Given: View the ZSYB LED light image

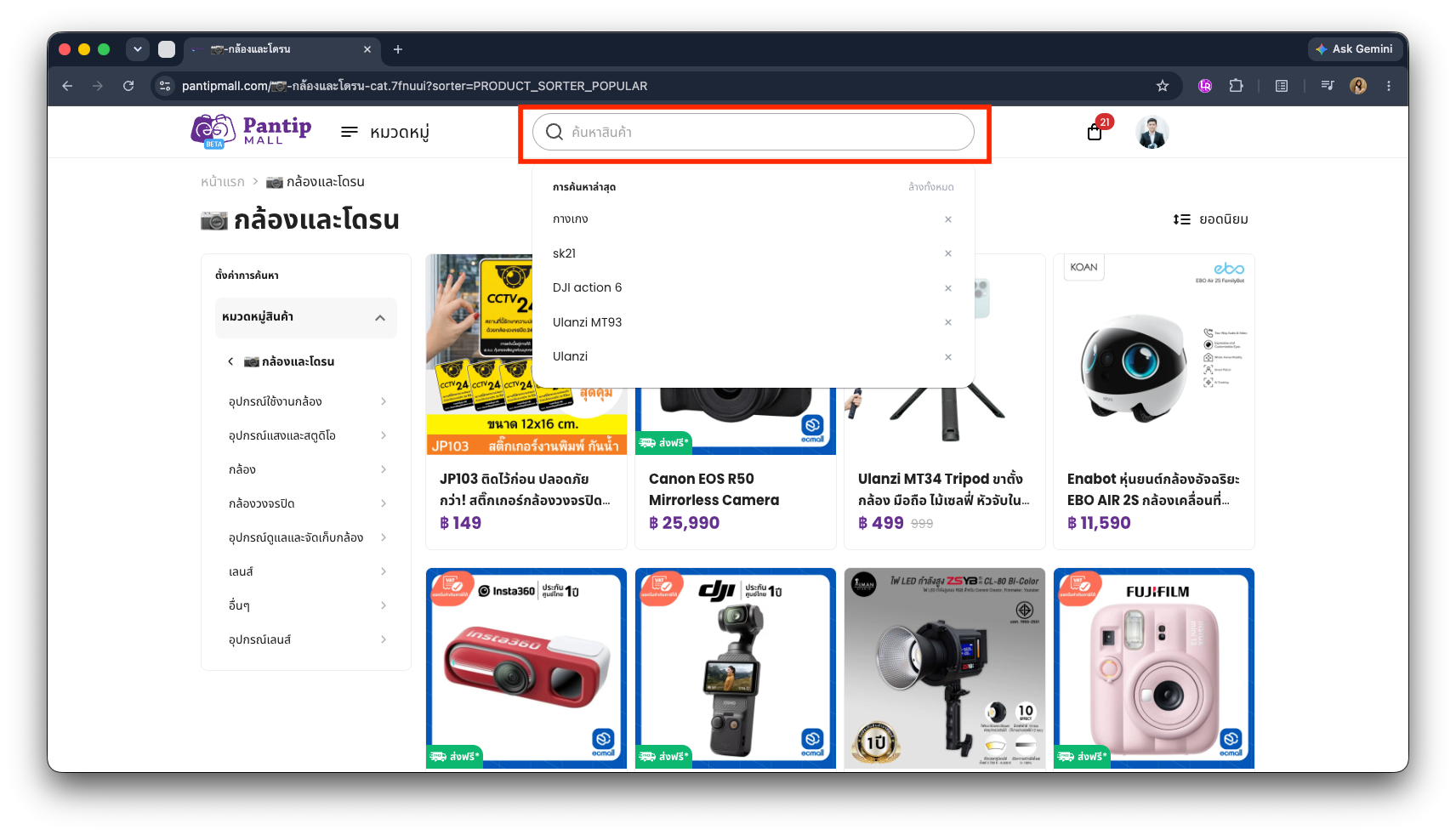Looking at the screenshot, I should pyautogui.click(x=945, y=668).
